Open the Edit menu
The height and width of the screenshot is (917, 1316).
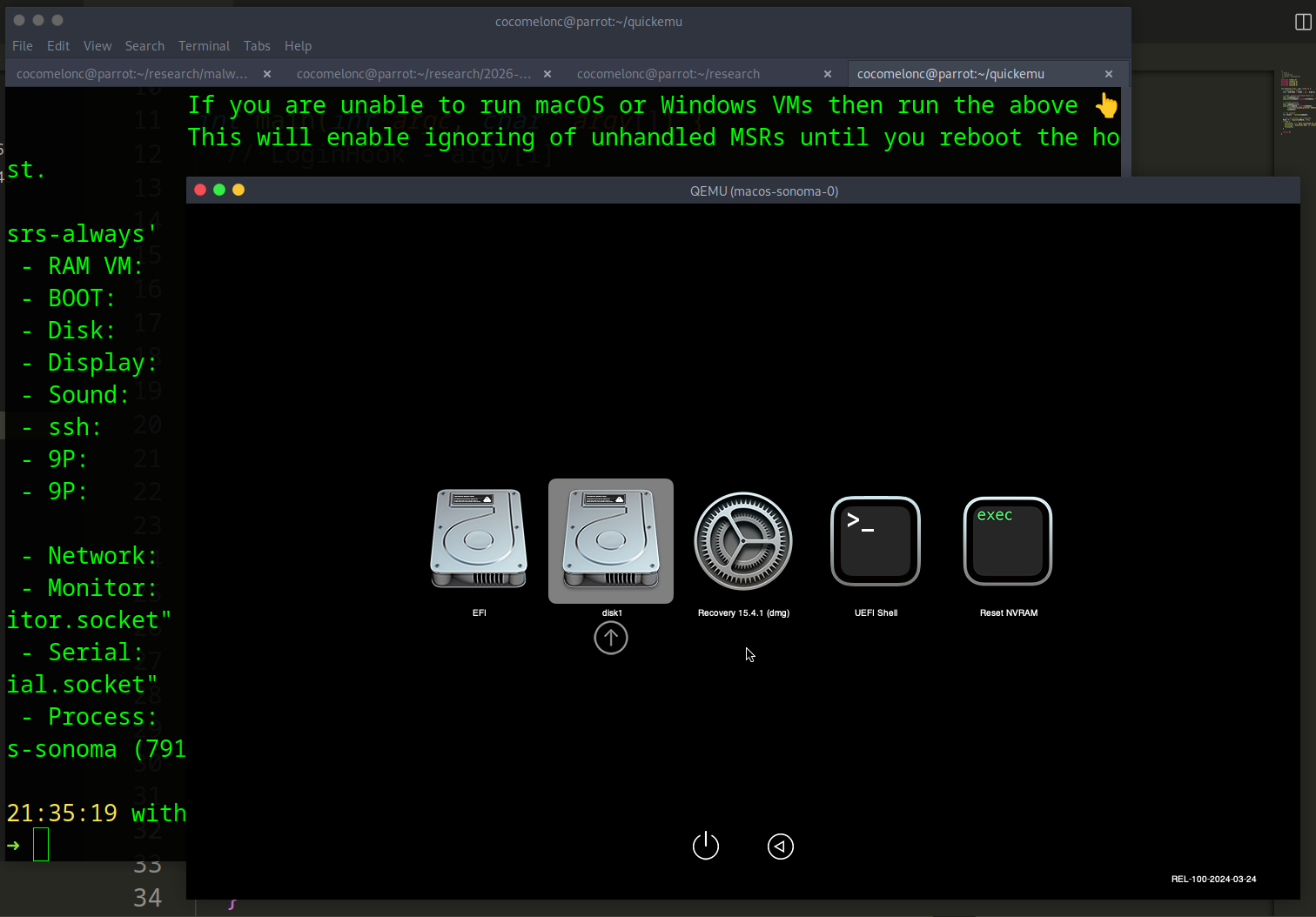[x=58, y=45]
